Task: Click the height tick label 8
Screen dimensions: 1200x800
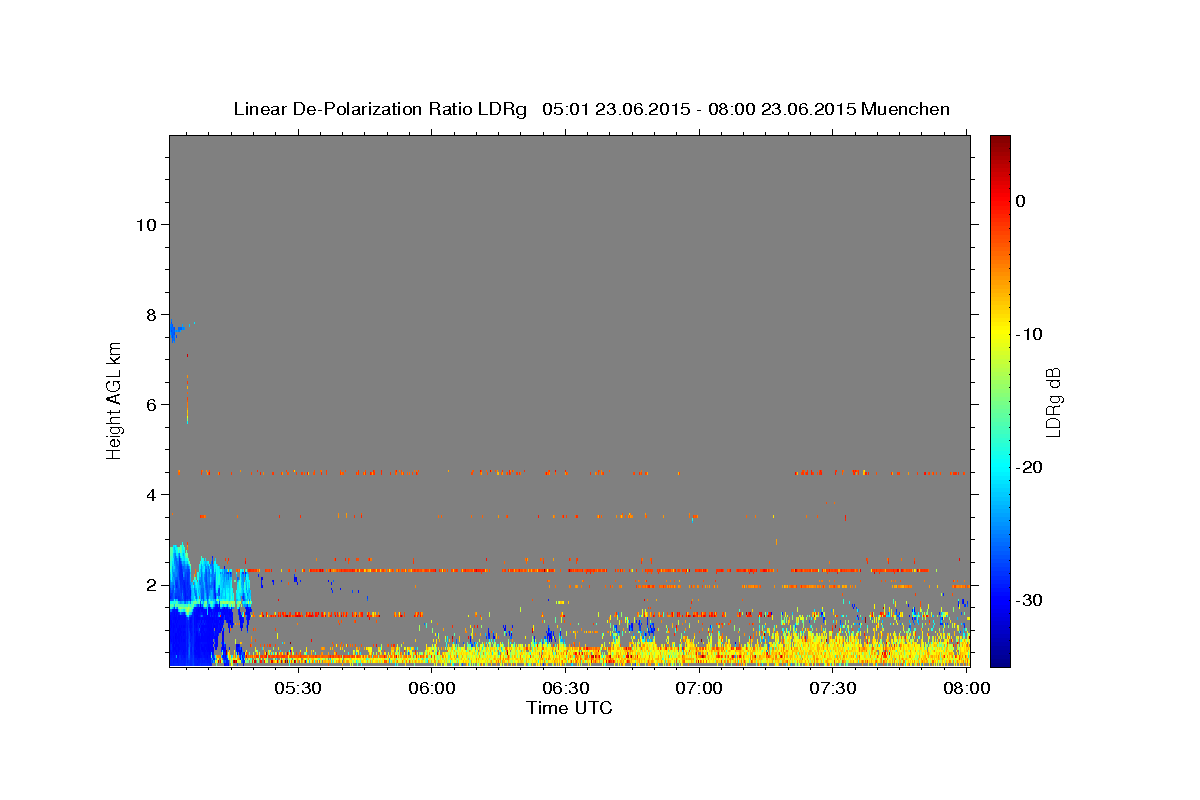Action: pyautogui.click(x=150, y=314)
